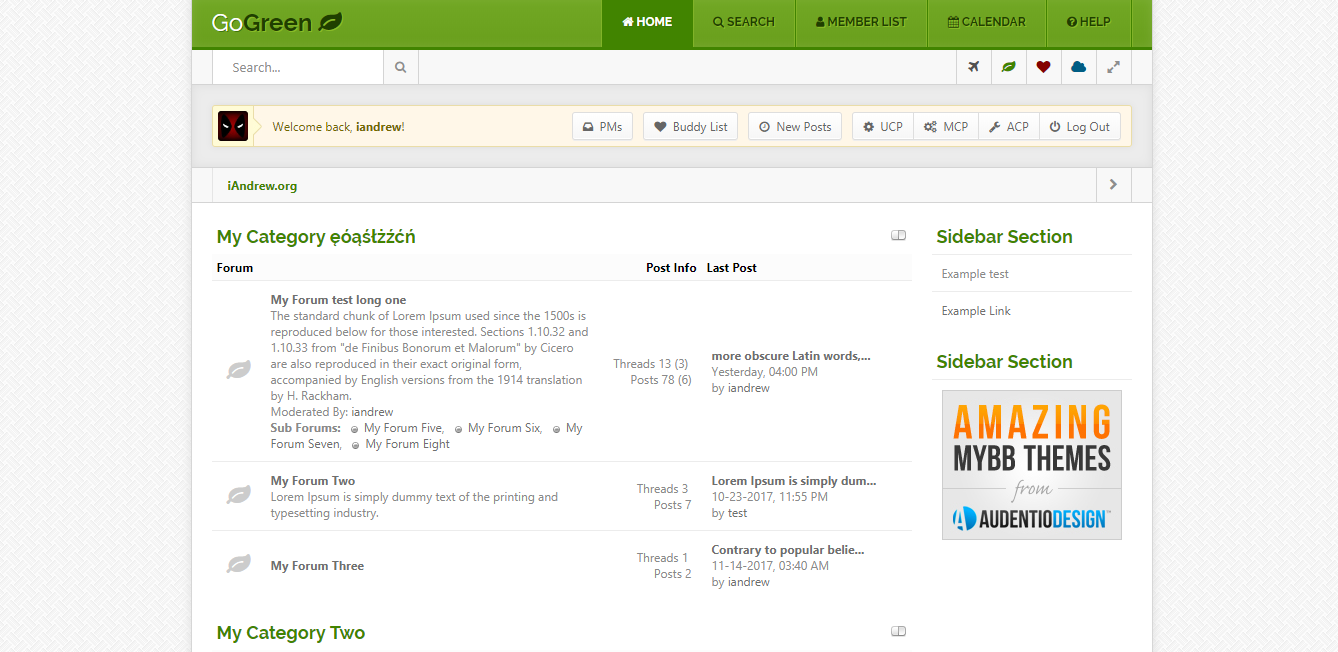
Task: Open the Search menu item
Action: (744, 22)
